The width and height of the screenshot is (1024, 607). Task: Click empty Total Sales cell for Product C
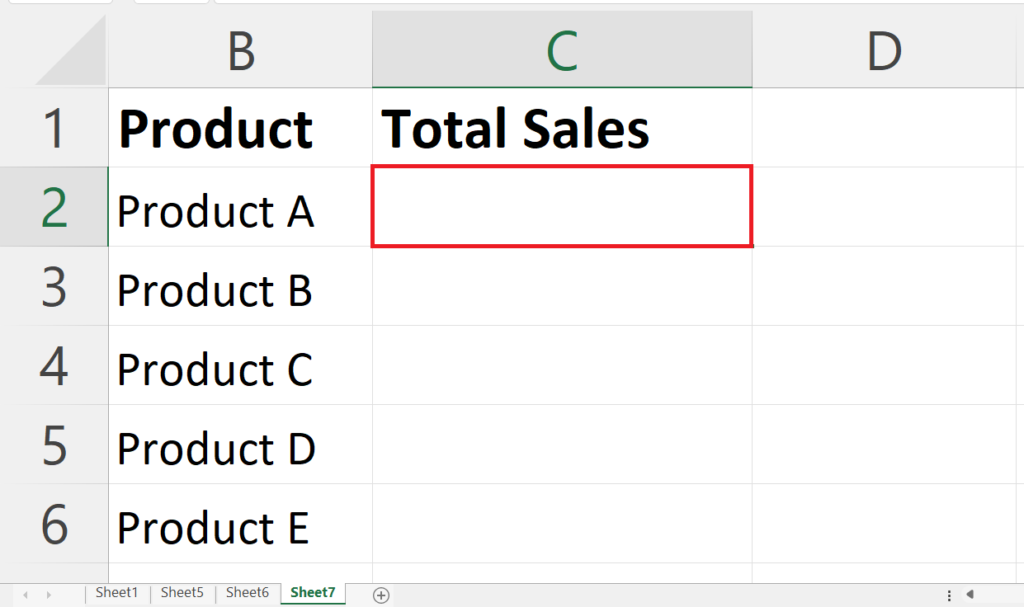click(562, 365)
